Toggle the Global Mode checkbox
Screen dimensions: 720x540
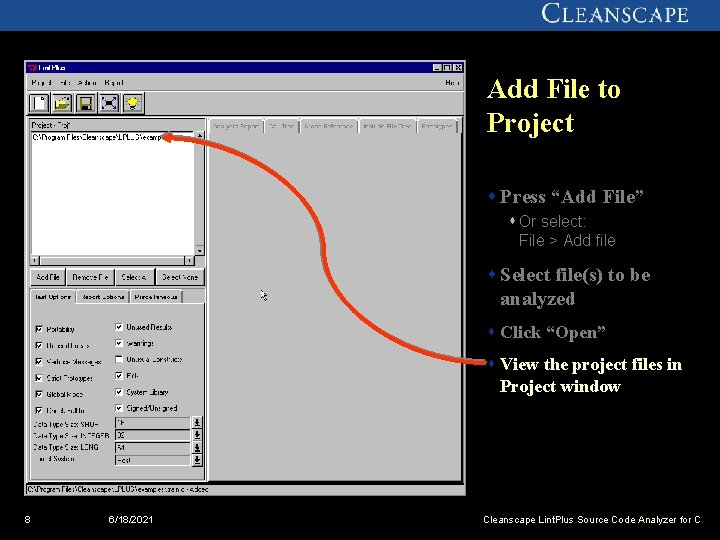pyautogui.click(x=39, y=394)
